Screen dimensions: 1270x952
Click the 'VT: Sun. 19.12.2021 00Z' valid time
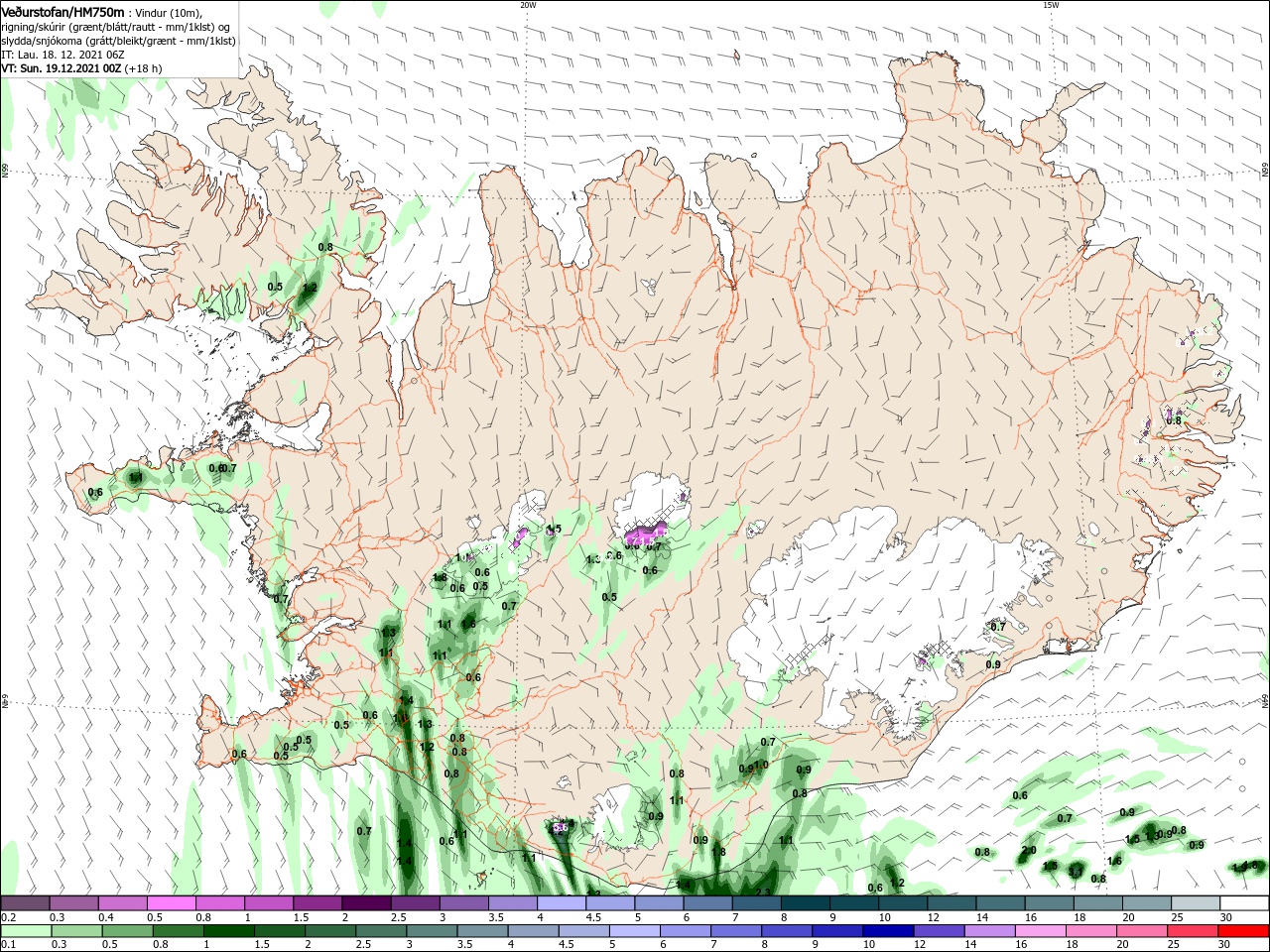tap(61, 68)
